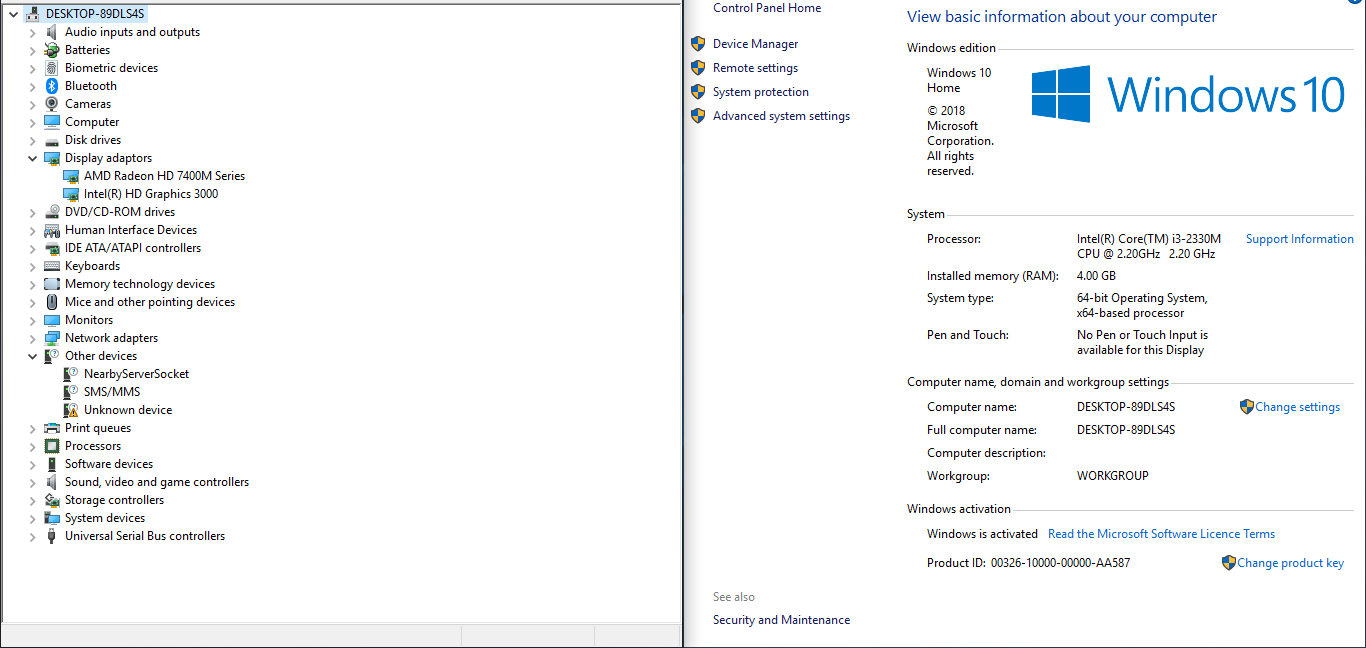
Task: Open Advanced system settings
Action: (781, 116)
